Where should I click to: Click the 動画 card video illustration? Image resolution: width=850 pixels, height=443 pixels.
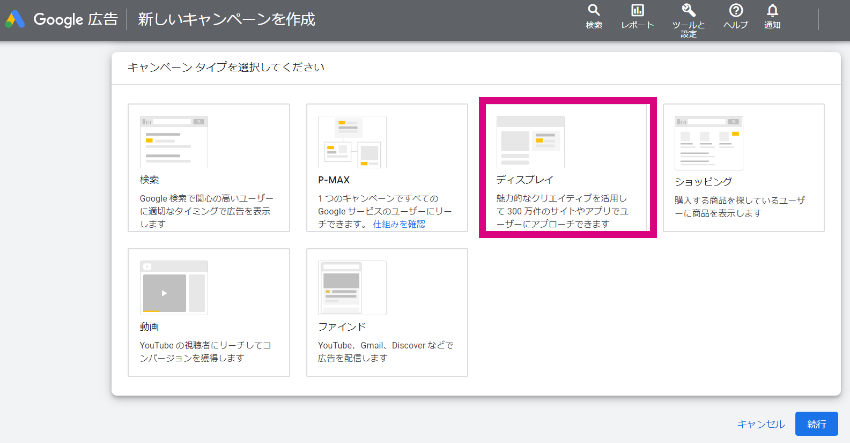click(x=174, y=287)
